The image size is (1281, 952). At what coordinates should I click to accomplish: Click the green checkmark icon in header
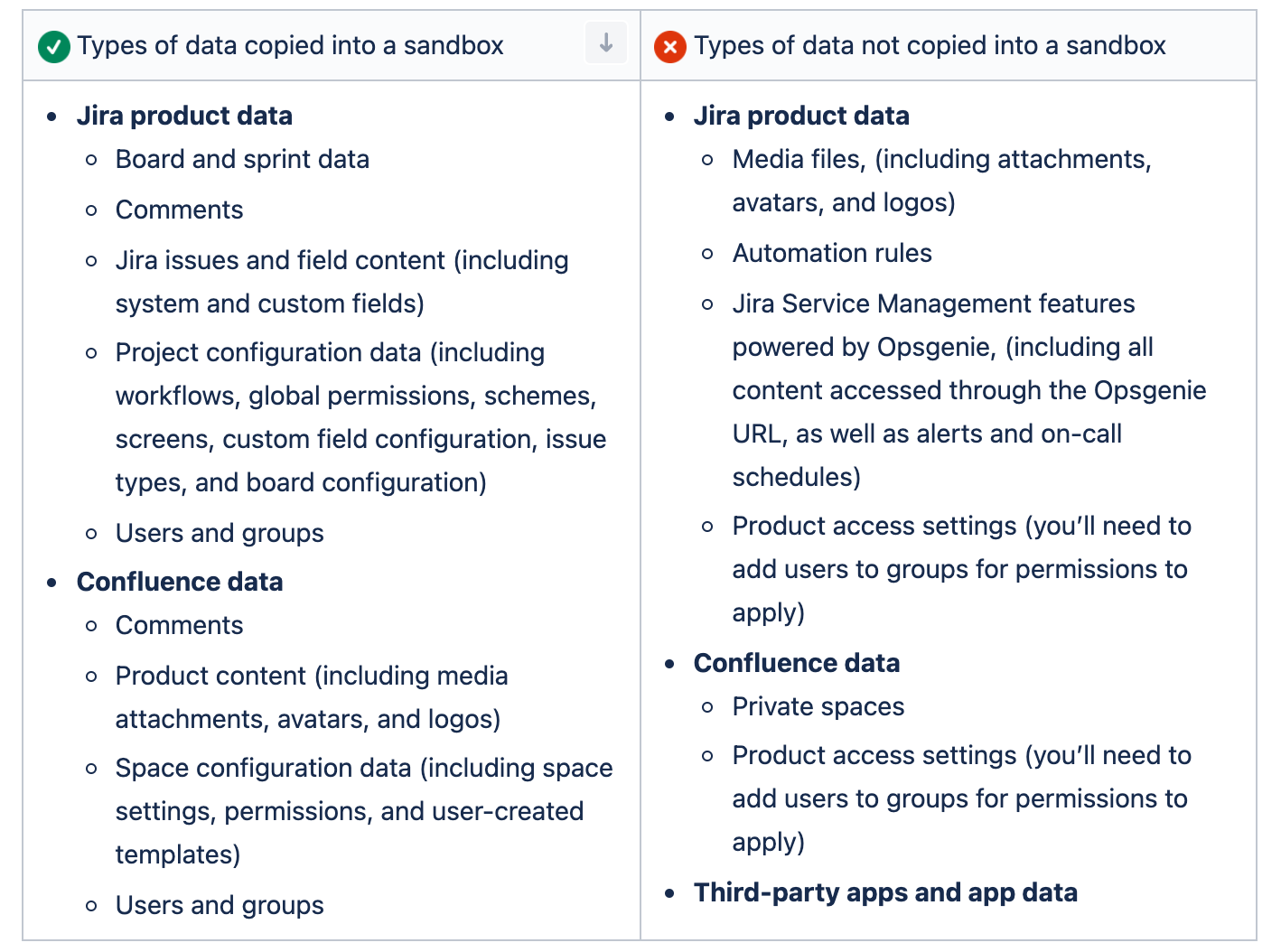pyautogui.click(x=54, y=46)
